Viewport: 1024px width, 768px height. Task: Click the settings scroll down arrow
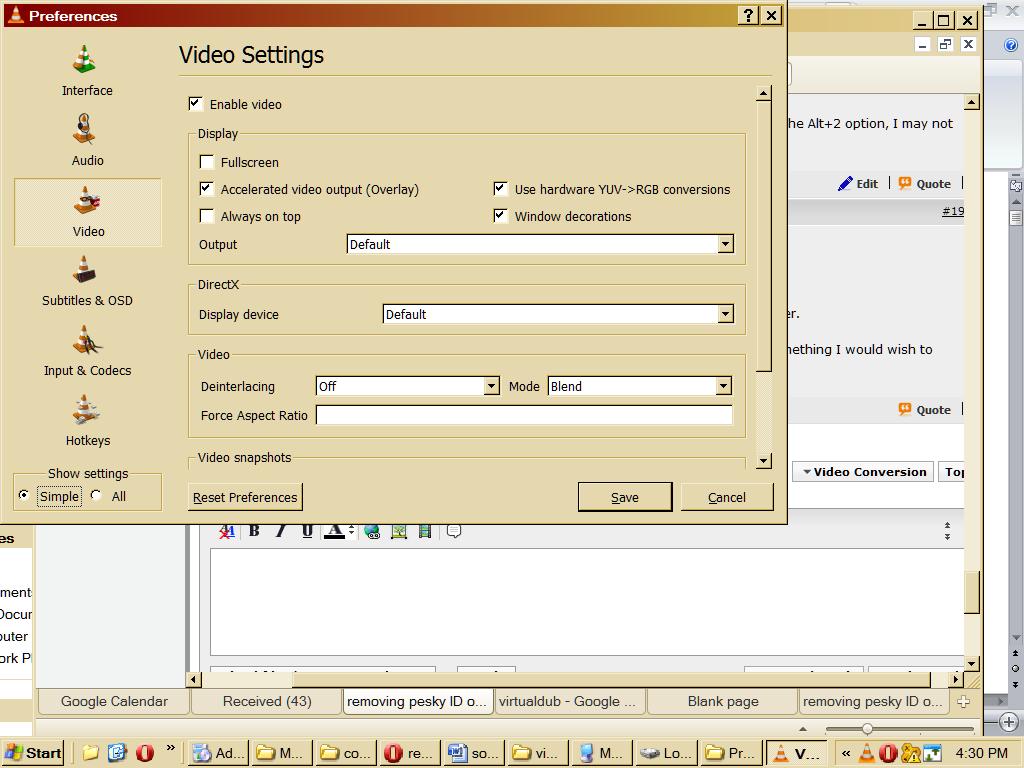(x=763, y=461)
